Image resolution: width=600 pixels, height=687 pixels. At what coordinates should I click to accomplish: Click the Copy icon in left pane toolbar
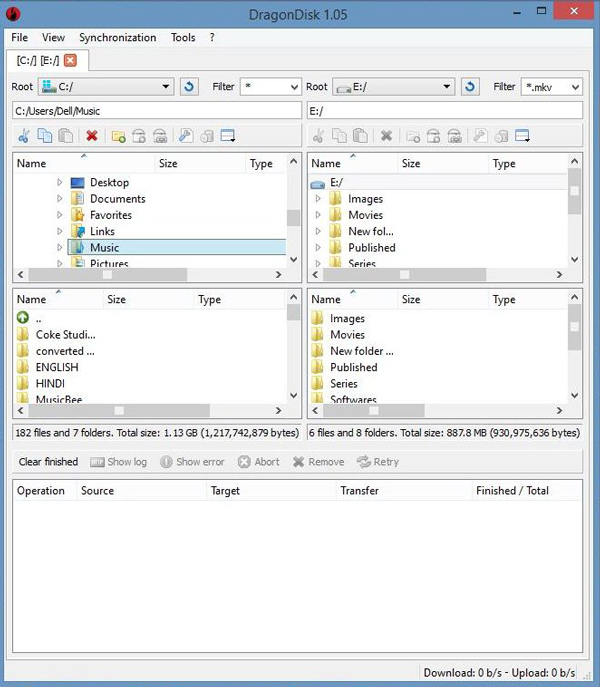44,136
